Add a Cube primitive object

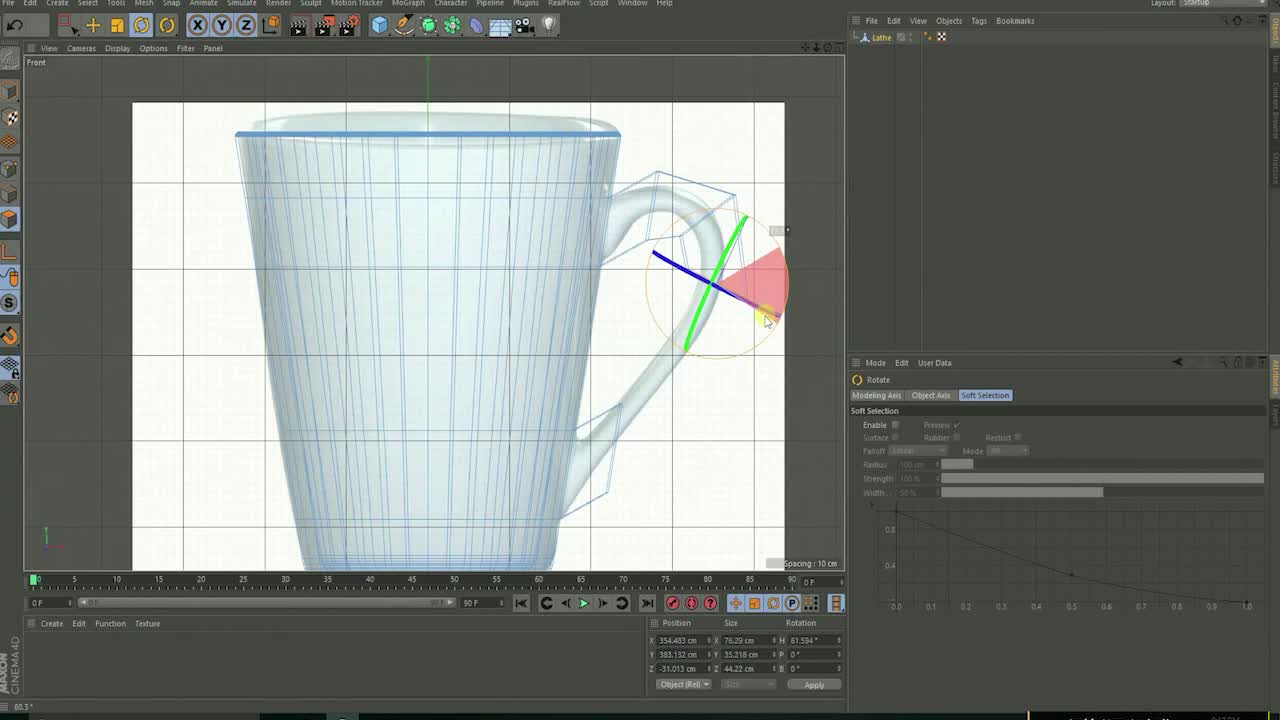[x=379, y=25]
